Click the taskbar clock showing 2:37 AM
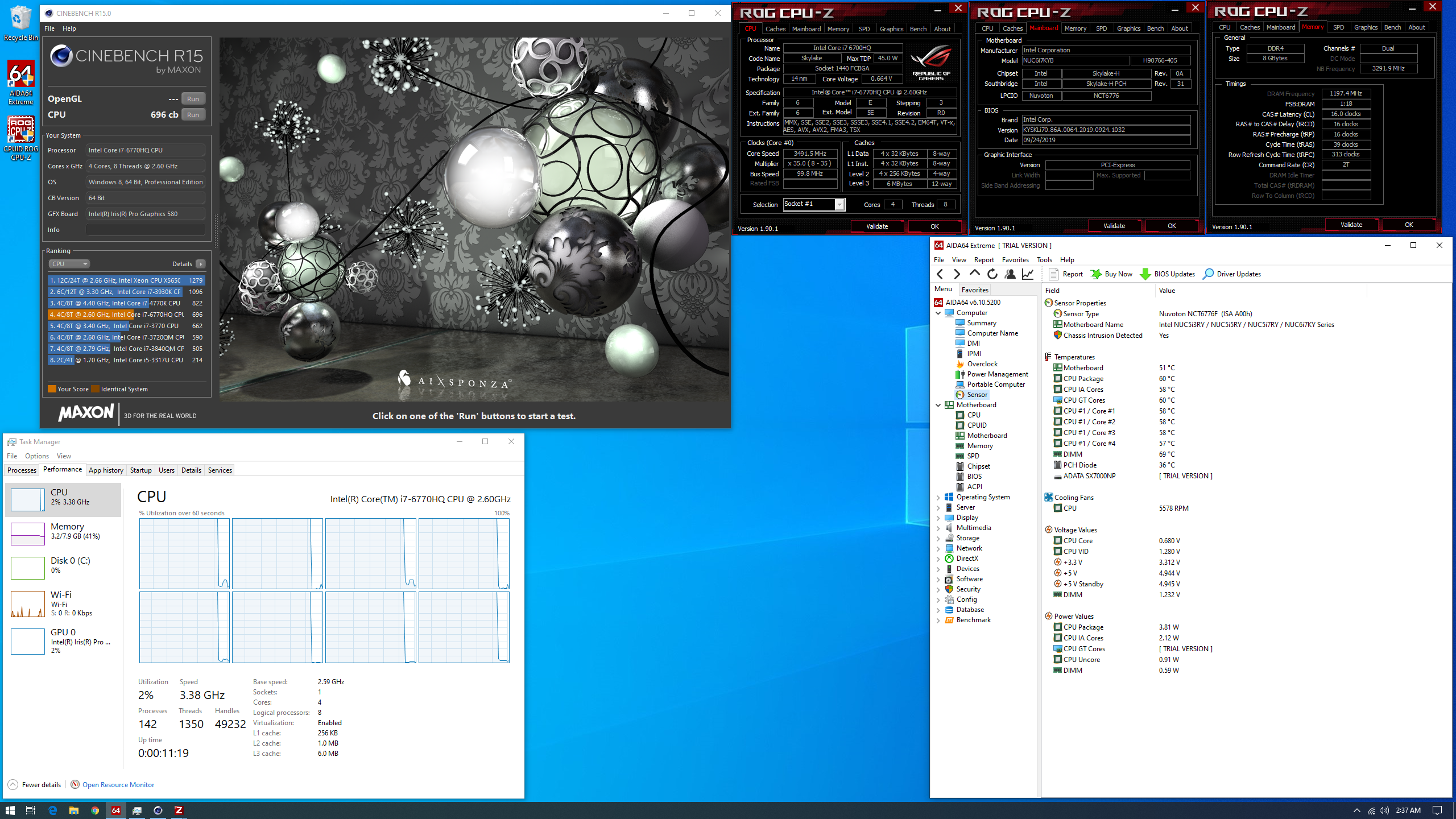 point(1408,810)
